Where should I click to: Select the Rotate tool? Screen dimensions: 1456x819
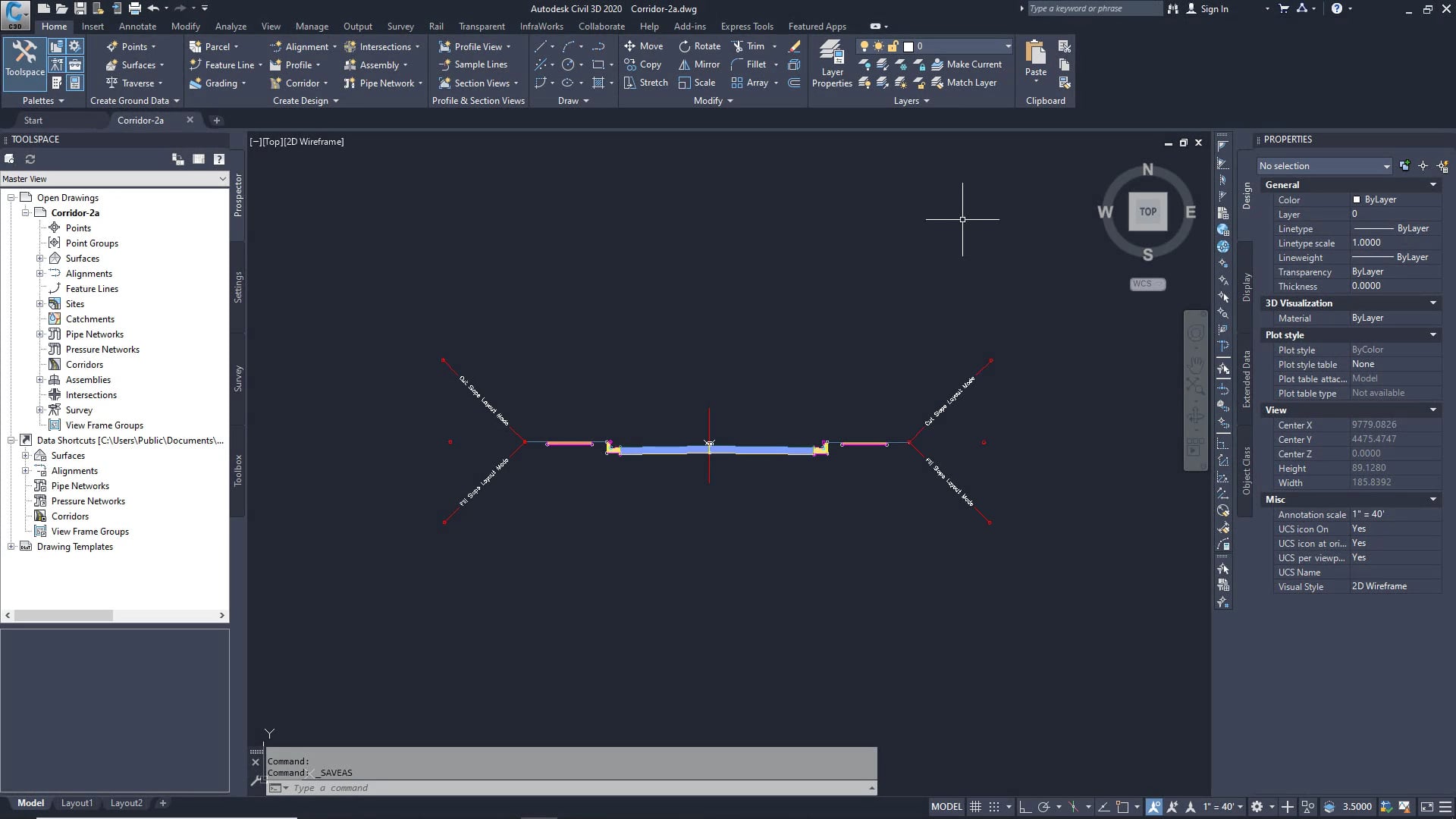pos(698,45)
